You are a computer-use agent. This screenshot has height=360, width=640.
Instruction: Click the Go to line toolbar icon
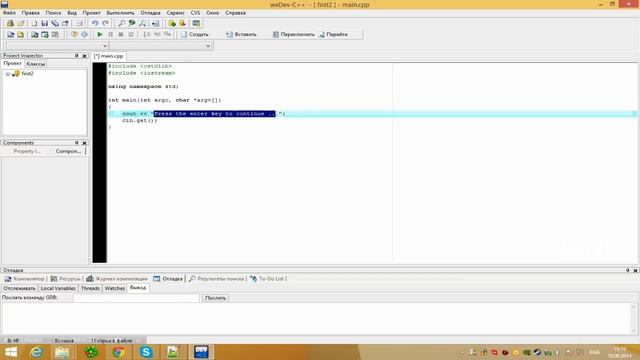point(156,24)
